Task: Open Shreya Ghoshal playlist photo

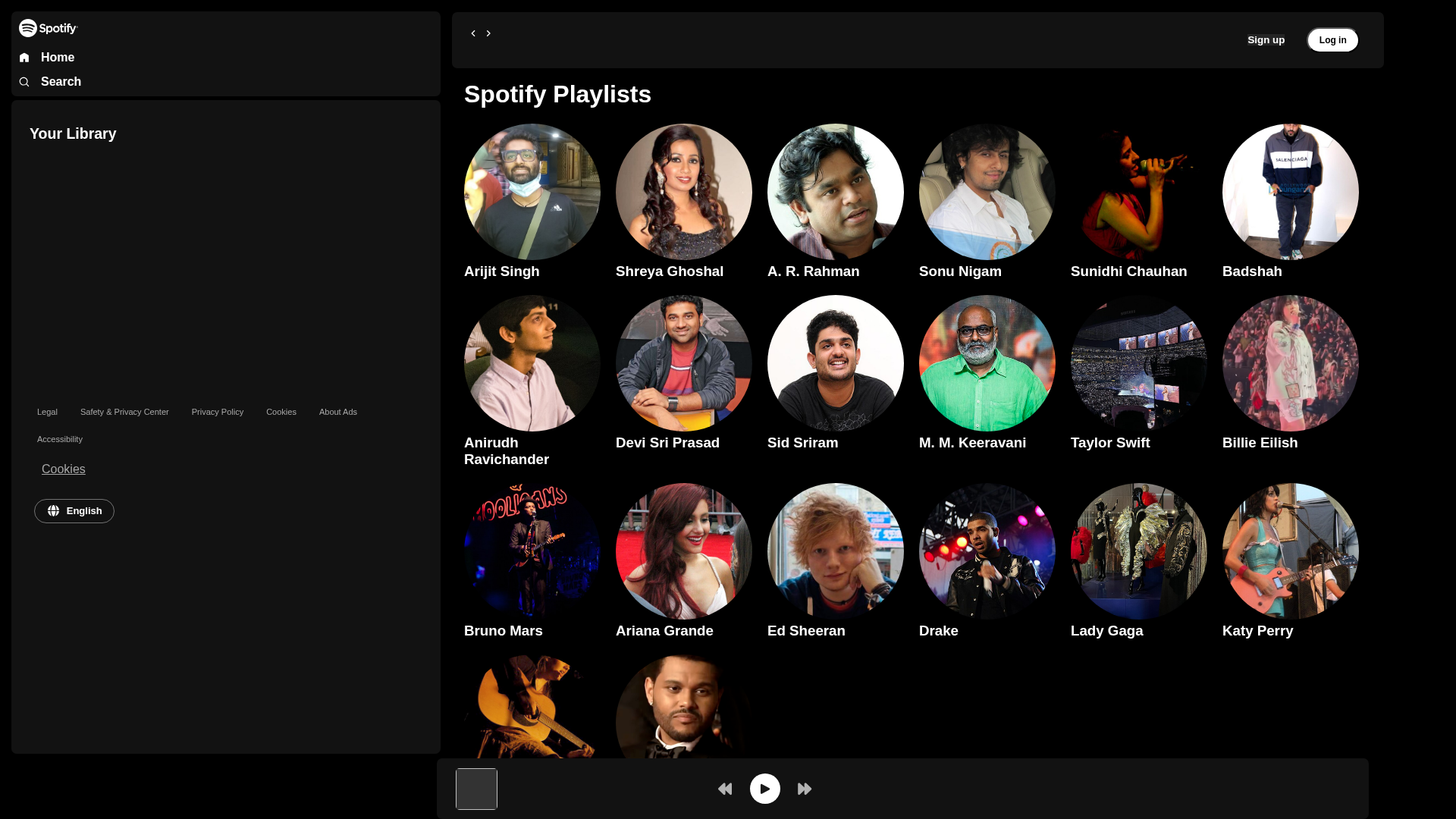Action: tap(684, 192)
